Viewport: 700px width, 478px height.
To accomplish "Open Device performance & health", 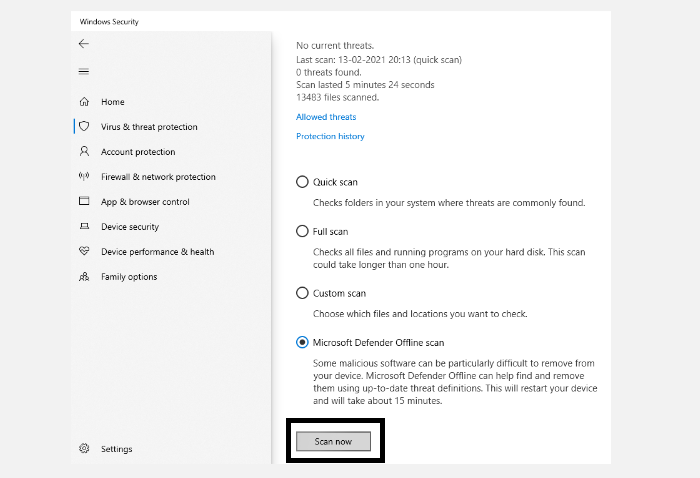I will pos(158,252).
